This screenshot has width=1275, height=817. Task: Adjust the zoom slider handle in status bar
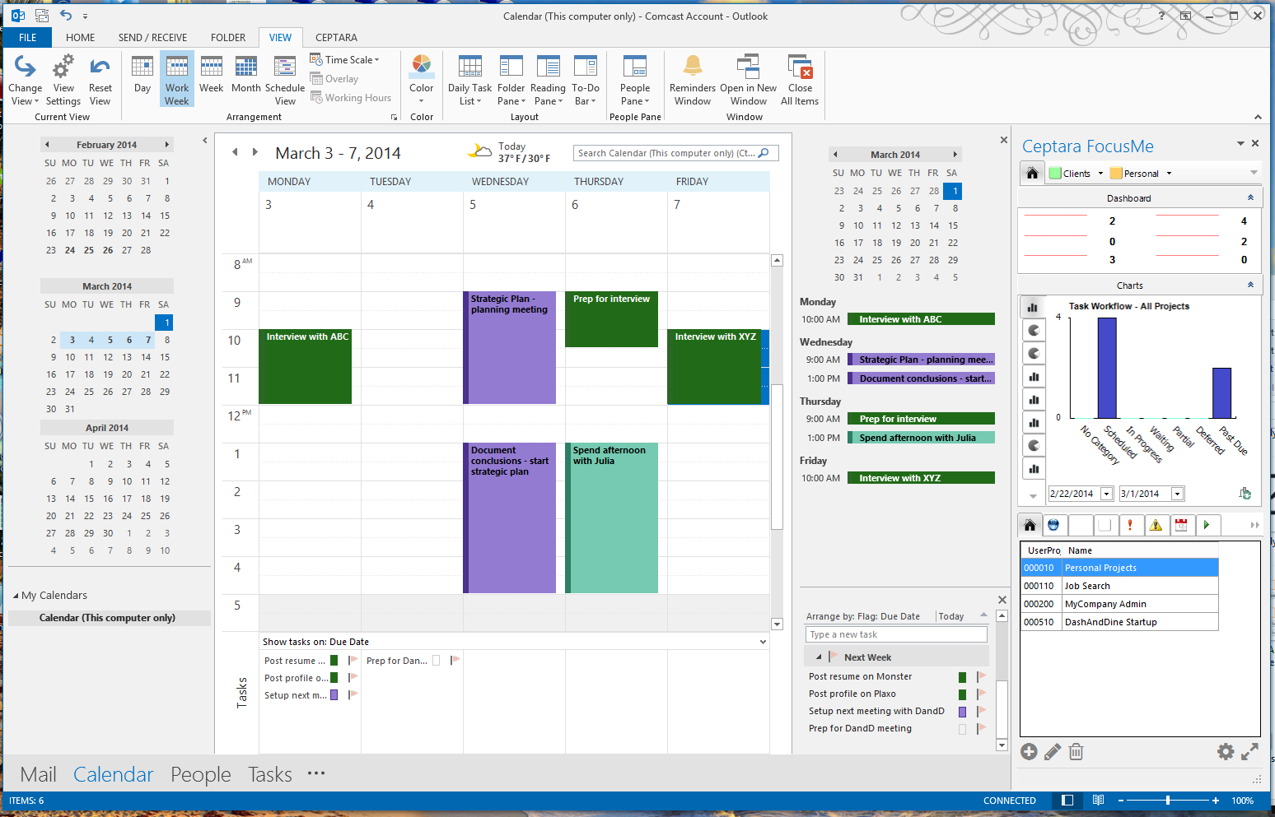pos(1167,801)
